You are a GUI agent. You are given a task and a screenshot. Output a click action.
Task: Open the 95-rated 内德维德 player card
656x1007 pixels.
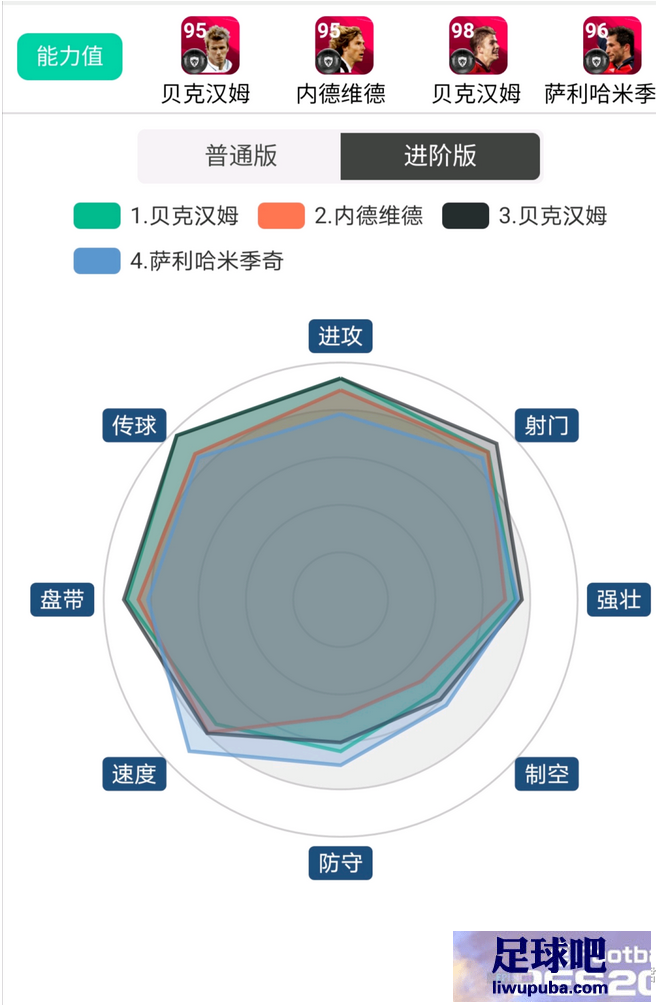click(x=344, y=46)
